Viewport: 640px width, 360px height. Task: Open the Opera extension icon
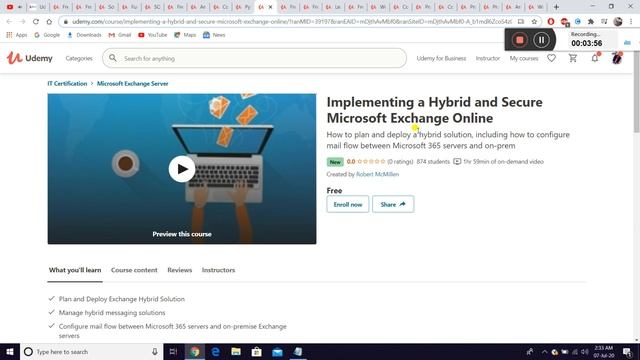(x=551, y=21)
